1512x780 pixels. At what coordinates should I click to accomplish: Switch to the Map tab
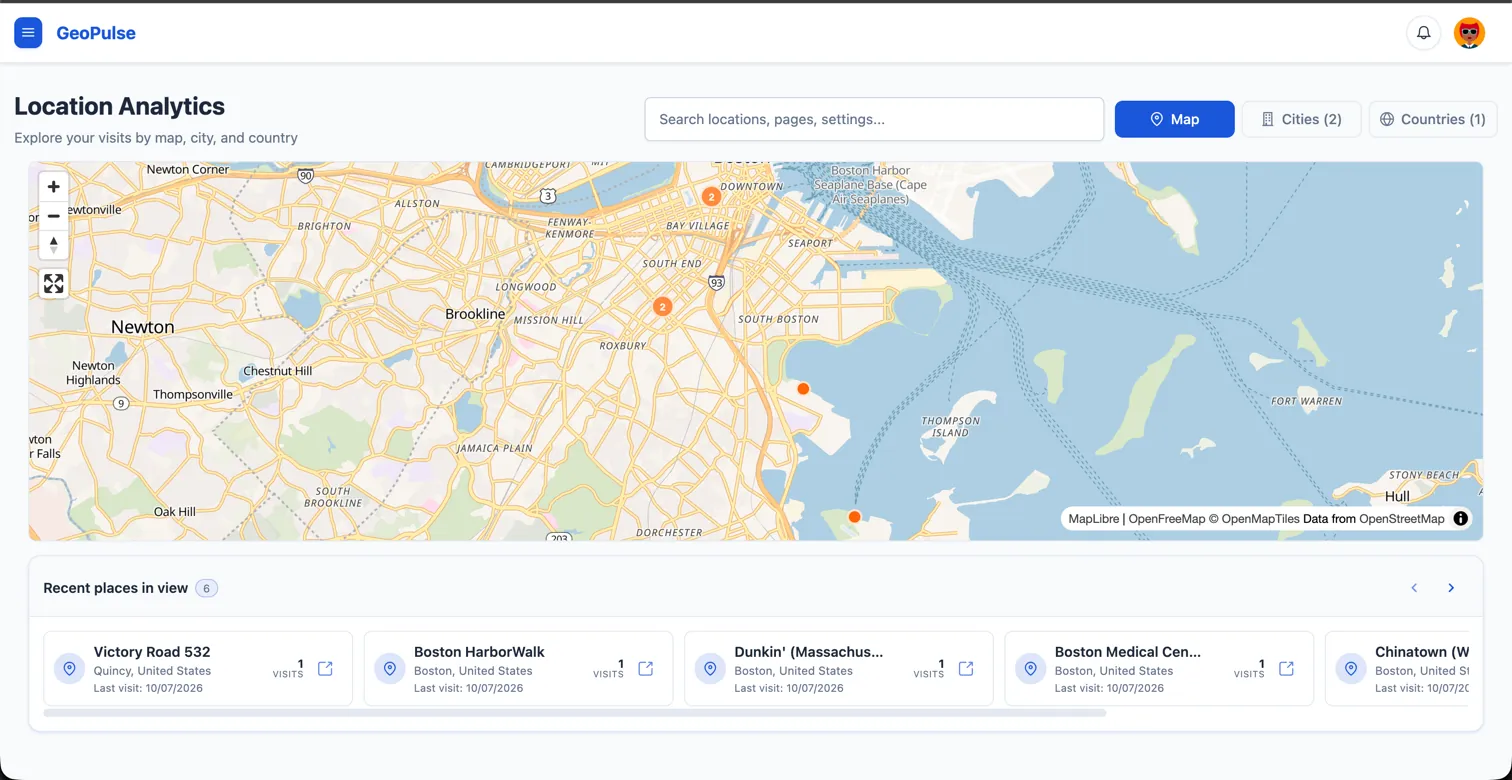(x=1174, y=119)
